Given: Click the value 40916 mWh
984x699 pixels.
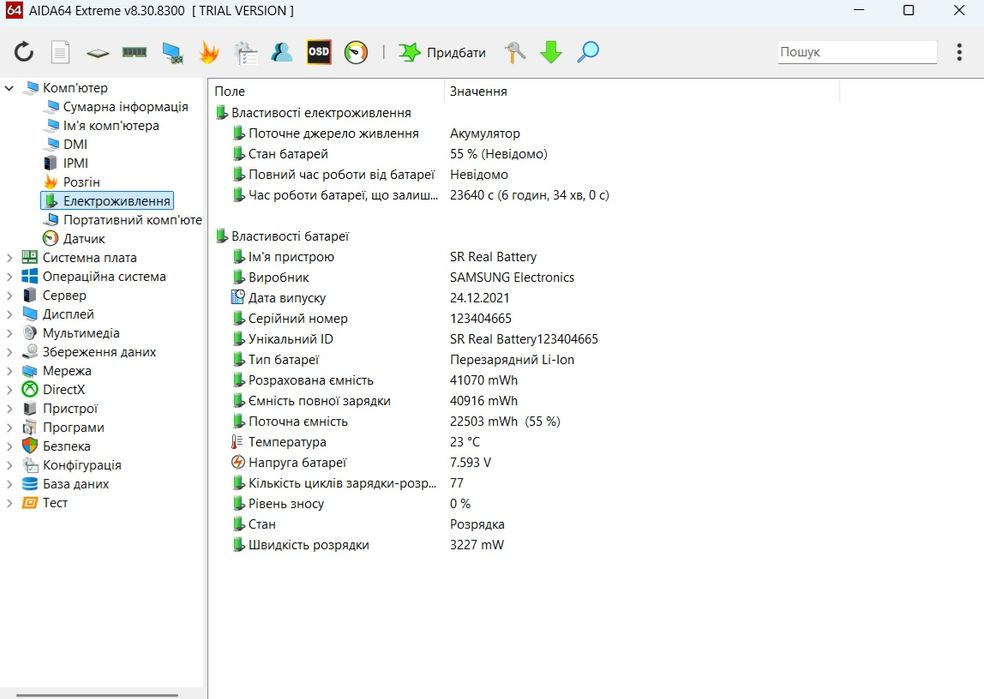Looking at the screenshot, I should pyautogui.click(x=484, y=401).
